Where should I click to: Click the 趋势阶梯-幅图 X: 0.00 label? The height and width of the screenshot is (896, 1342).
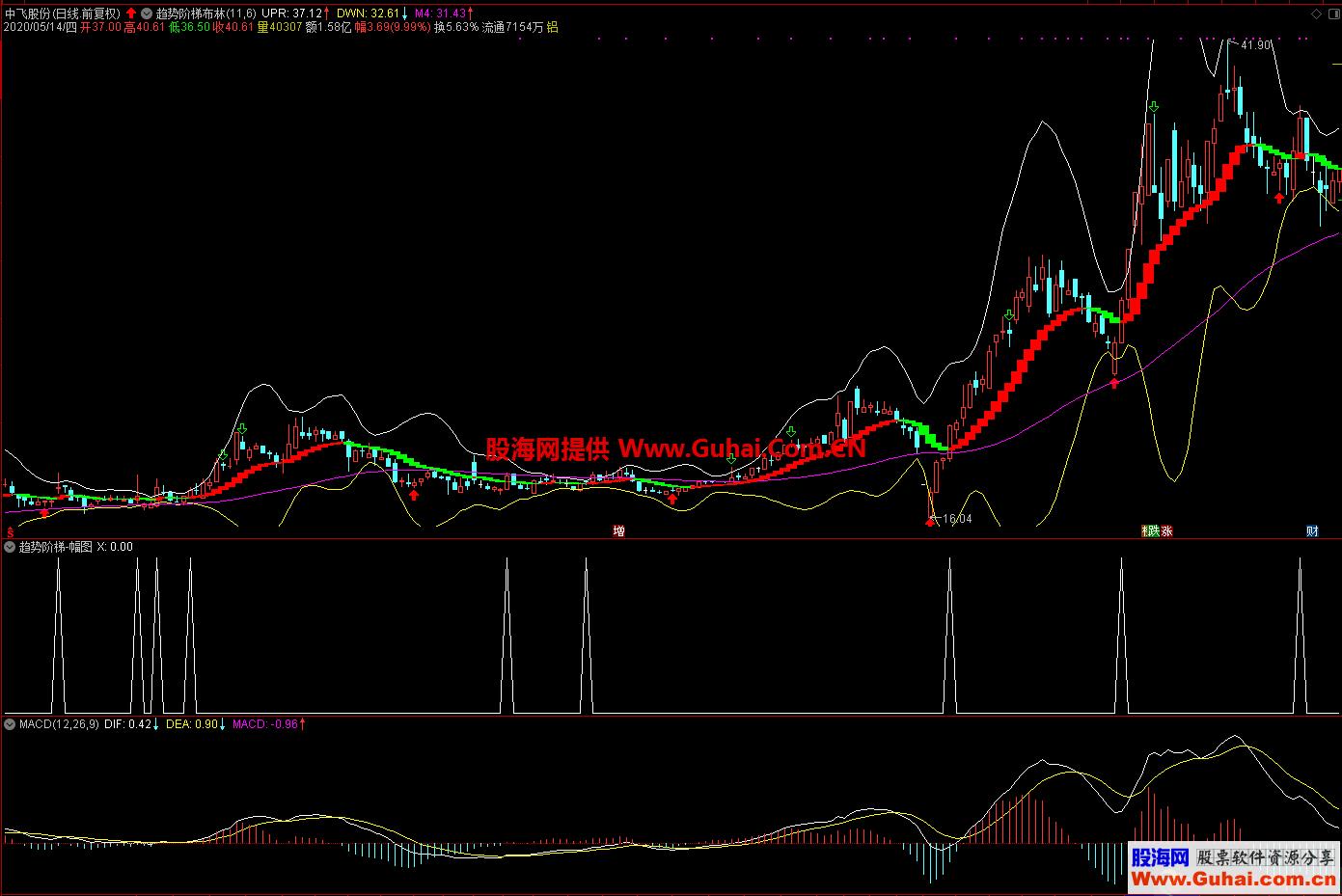76,547
